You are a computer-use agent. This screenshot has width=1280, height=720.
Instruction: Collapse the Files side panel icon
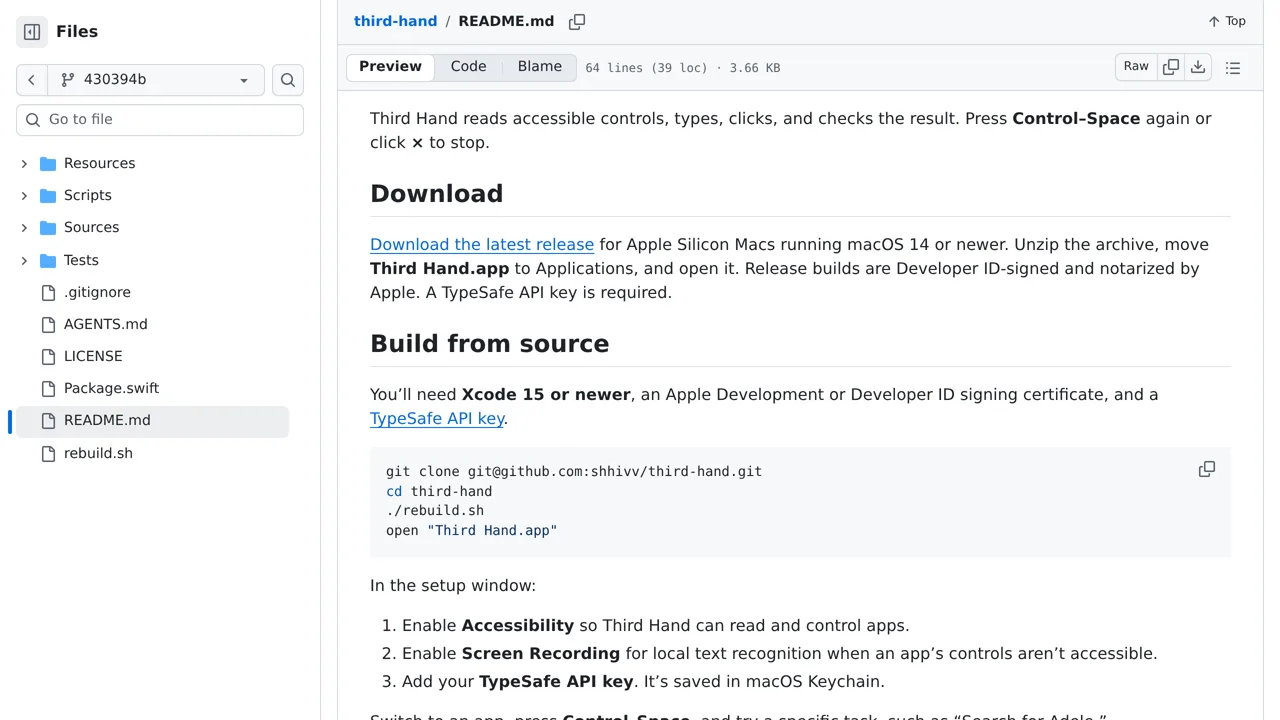(32, 32)
